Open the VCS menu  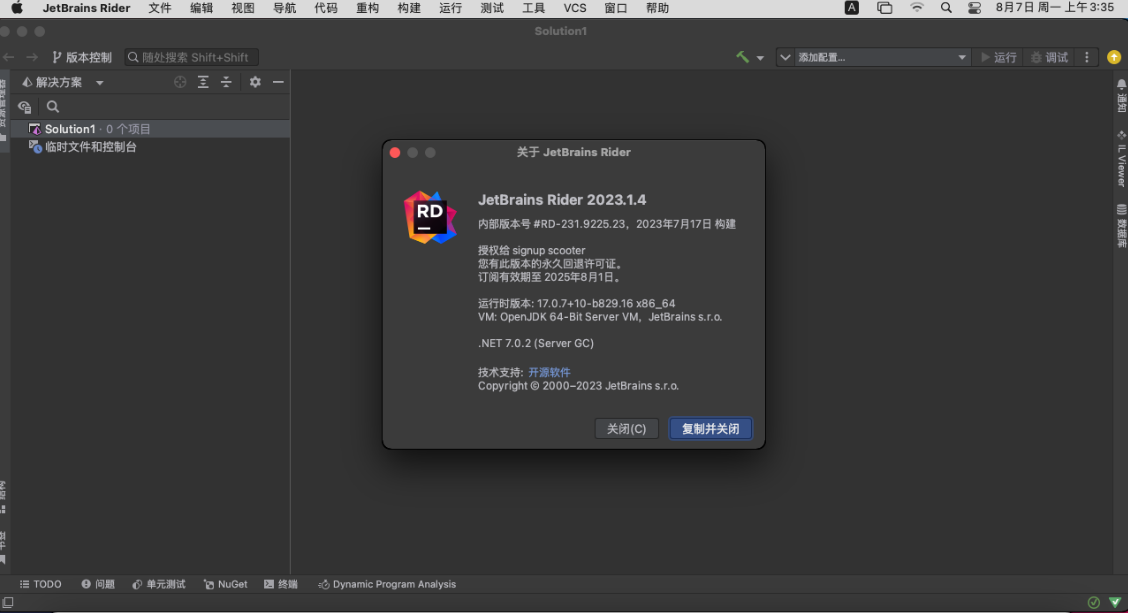click(575, 8)
